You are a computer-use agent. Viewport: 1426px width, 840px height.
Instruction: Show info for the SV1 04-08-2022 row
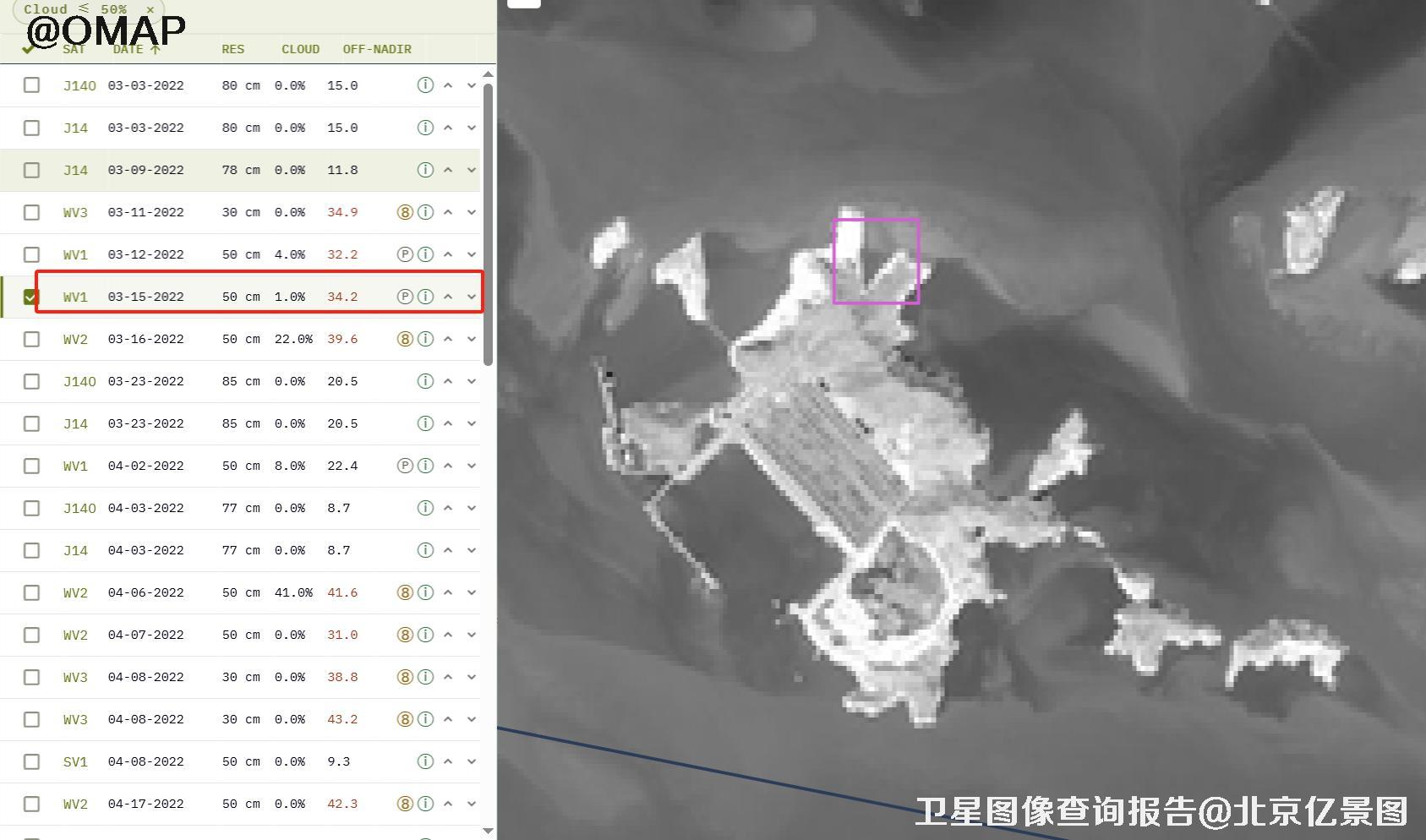(x=426, y=761)
